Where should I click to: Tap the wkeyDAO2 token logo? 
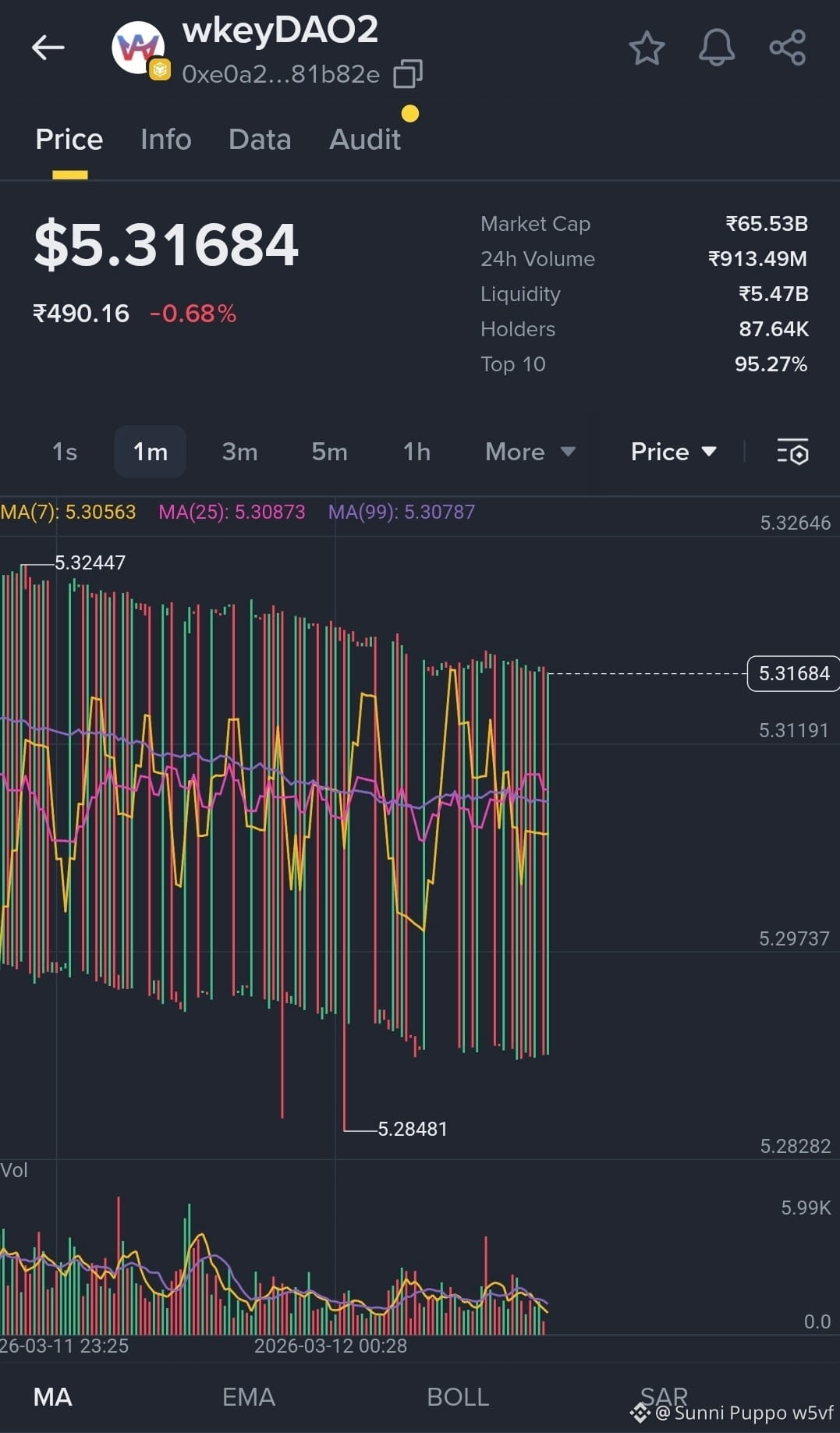(x=139, y=48)
